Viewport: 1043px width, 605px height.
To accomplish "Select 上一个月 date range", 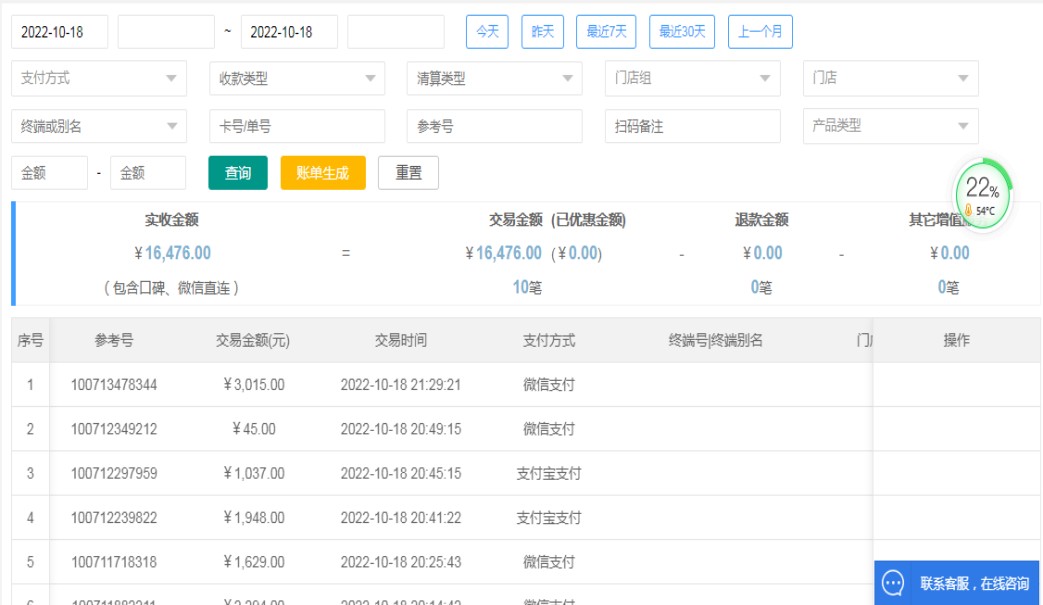I will 760,32.
